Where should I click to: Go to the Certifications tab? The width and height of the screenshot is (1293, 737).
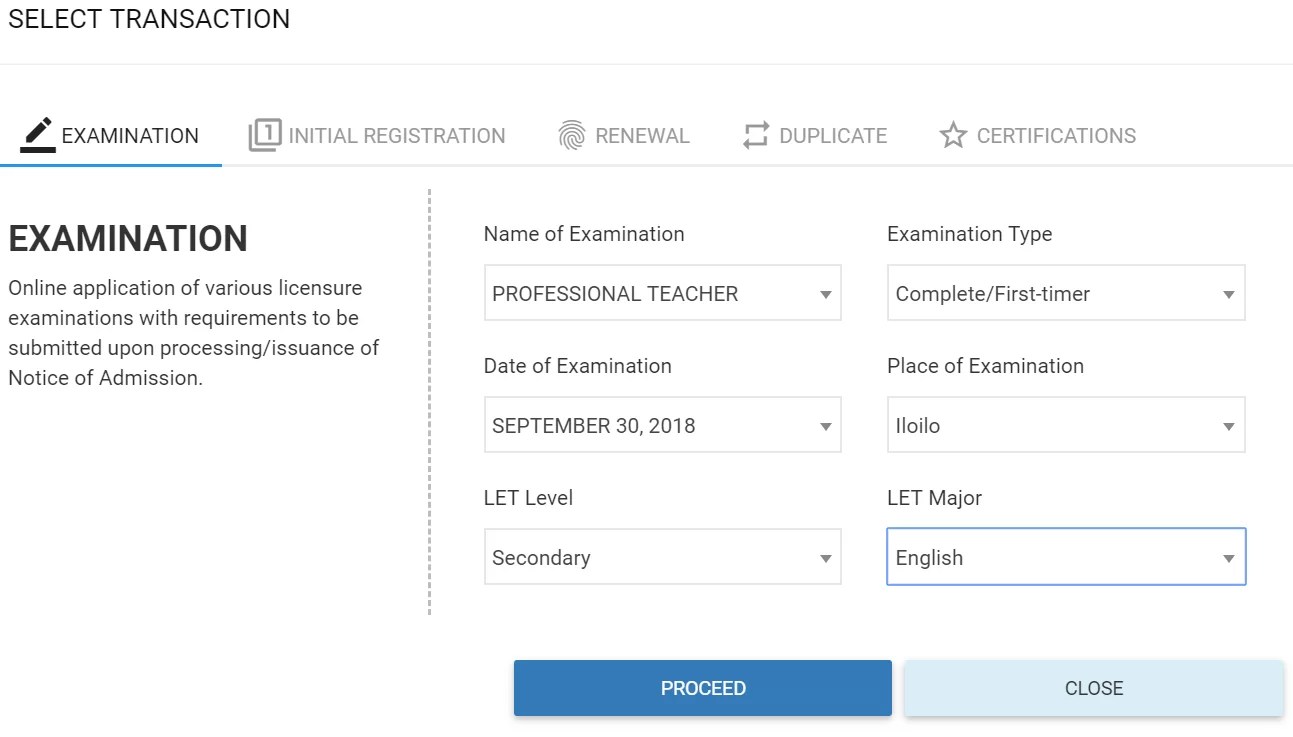pyautogui.click(x=1056, y=136)
